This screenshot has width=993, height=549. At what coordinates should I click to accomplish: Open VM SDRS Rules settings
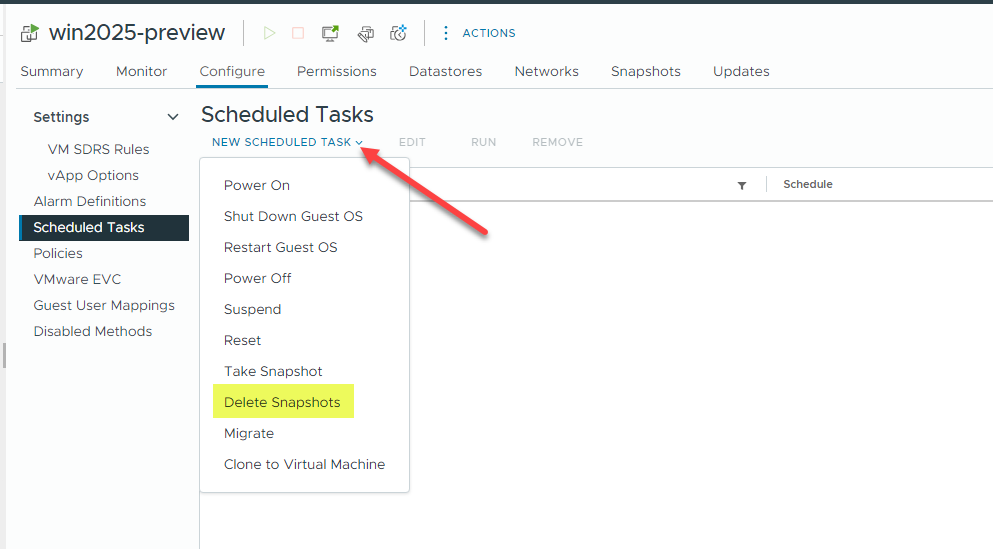pyautogui.click(x=98, y=149)
